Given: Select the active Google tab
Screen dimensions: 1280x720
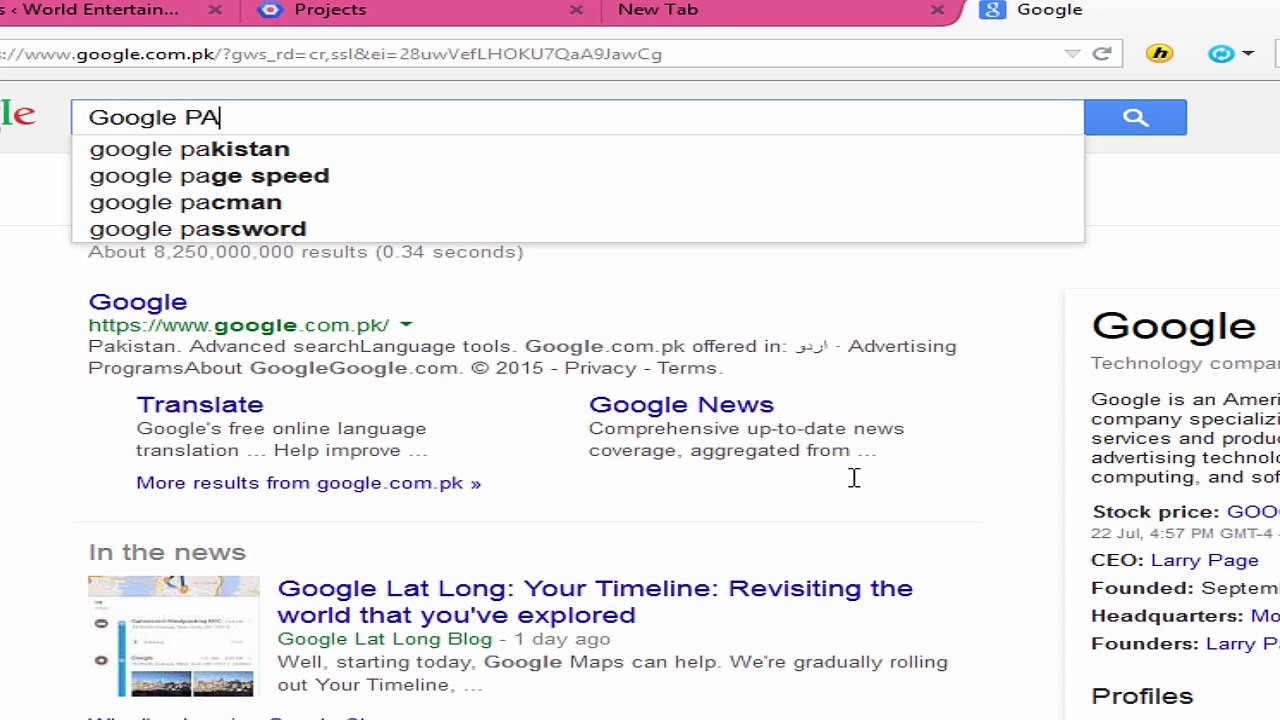Looking at the screenshot, I should tap(1120, 10).
